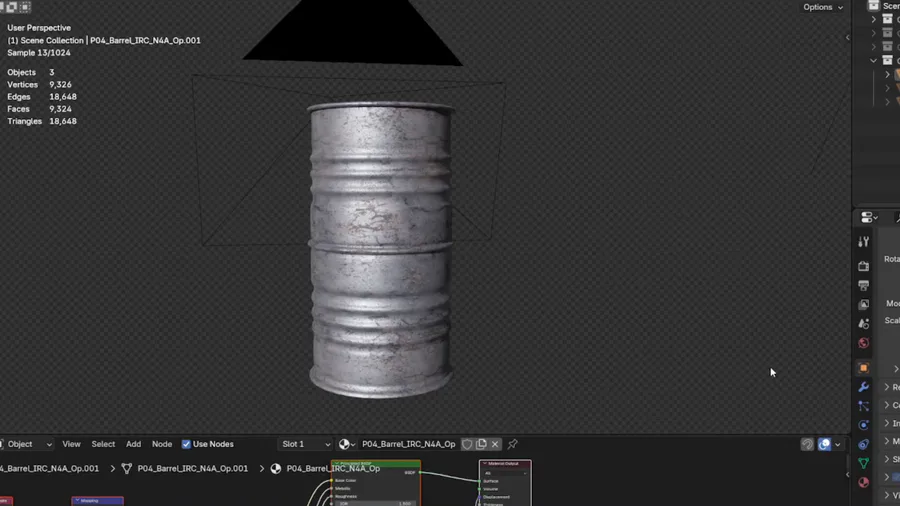Viewport: 900px width, 506px height.
Task: Open the Render properties tab
Action: click(x=863, y=266)
